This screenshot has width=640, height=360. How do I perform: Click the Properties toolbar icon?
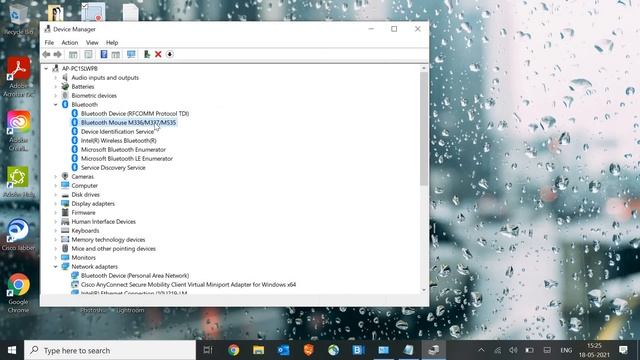[x=88, y=54]
